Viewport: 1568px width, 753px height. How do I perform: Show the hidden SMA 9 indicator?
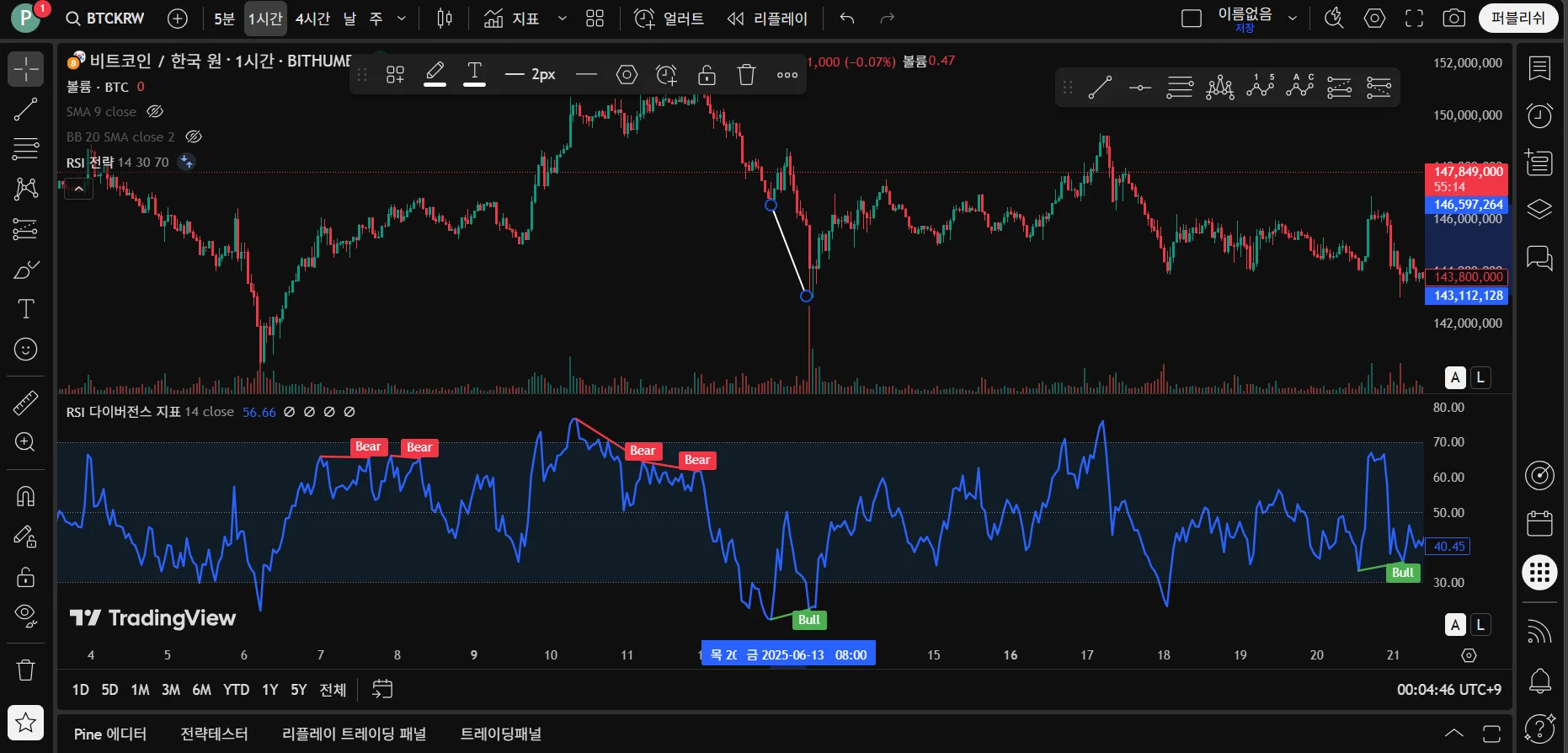155,111
